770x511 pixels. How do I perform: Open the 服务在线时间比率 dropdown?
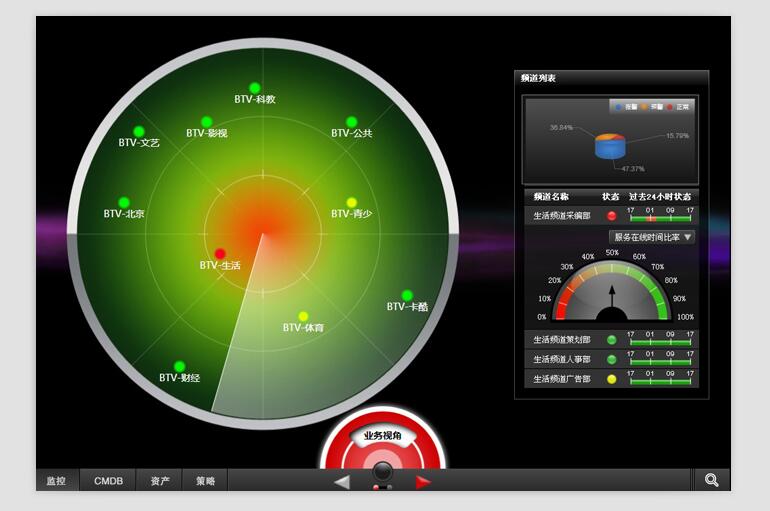point(653,237)
